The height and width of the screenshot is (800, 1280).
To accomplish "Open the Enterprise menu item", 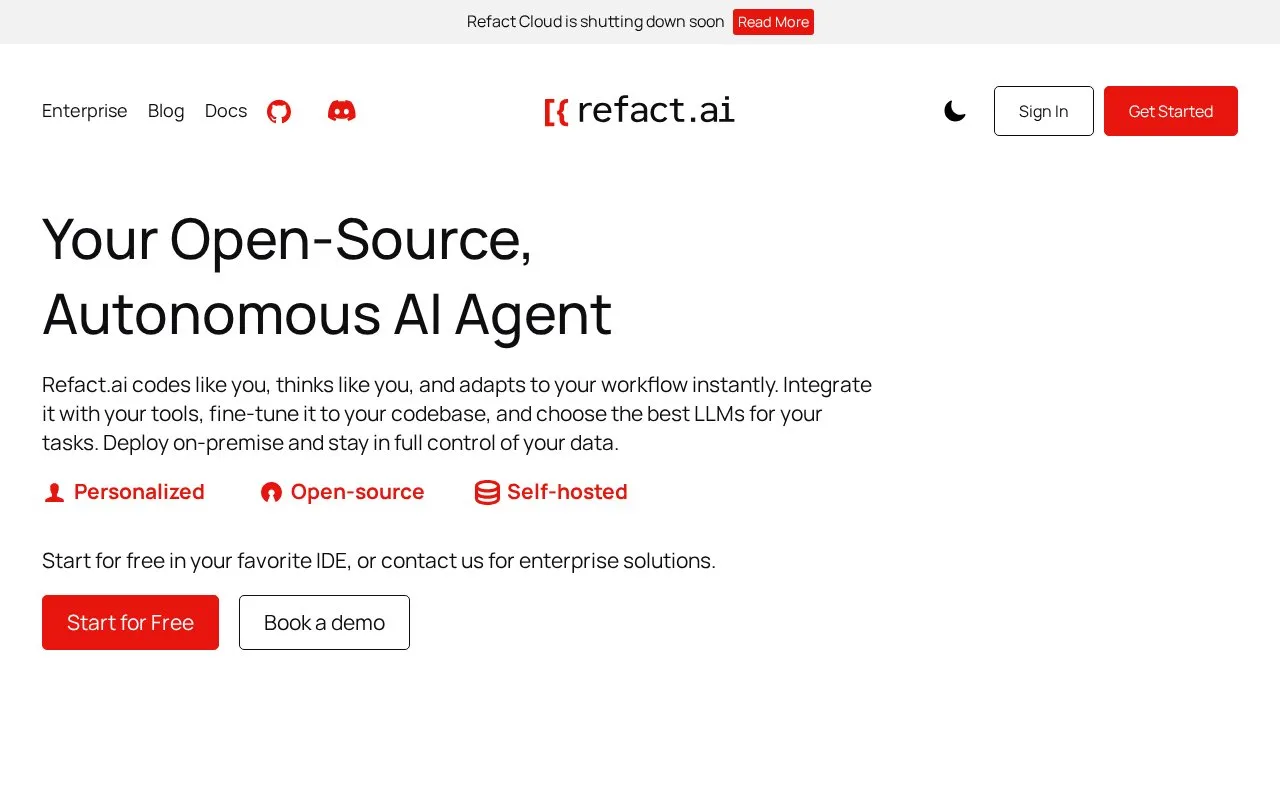I will coord(85,111).
